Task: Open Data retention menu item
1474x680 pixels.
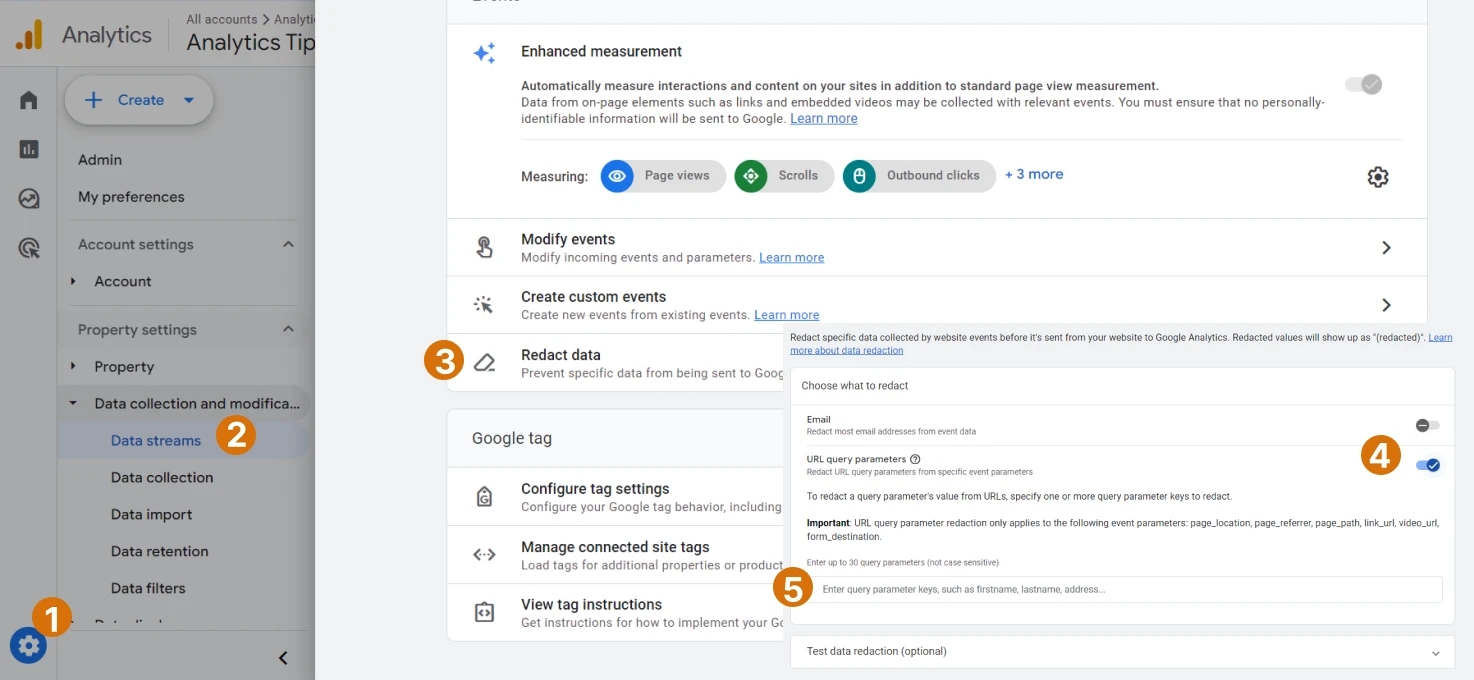Action: (x=160, y=552)
